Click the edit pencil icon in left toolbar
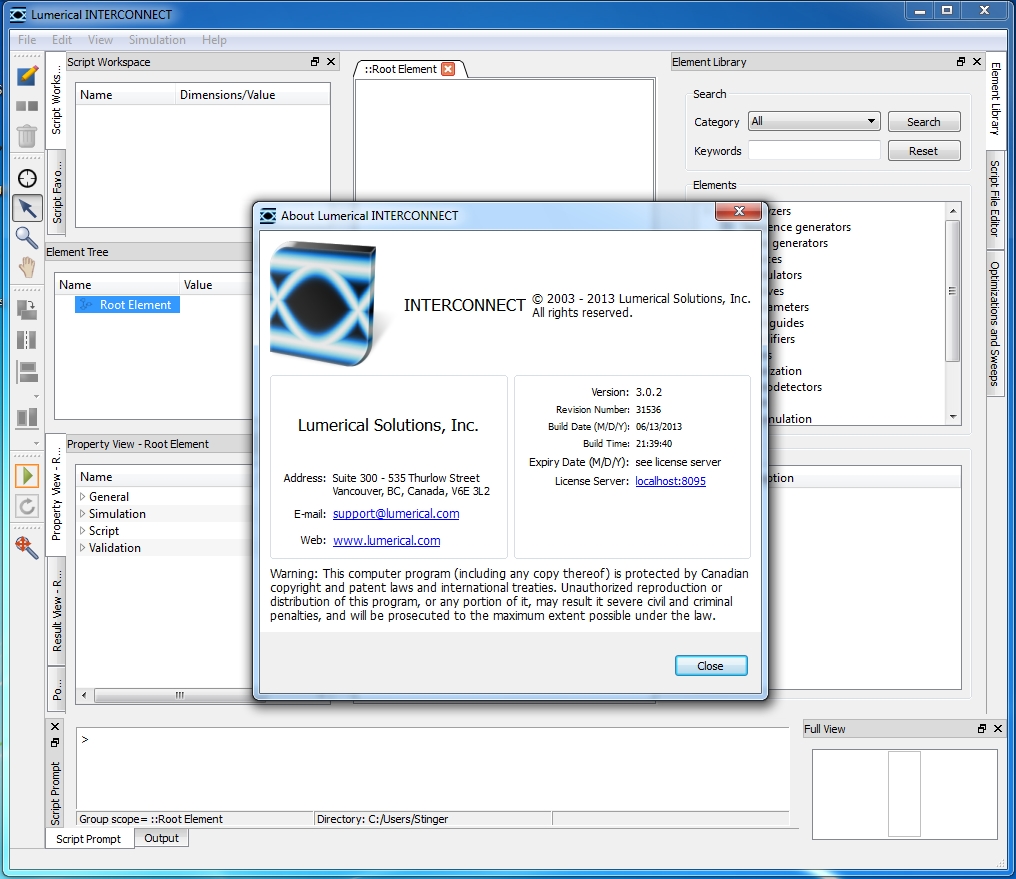 click(x=27, y=76)
